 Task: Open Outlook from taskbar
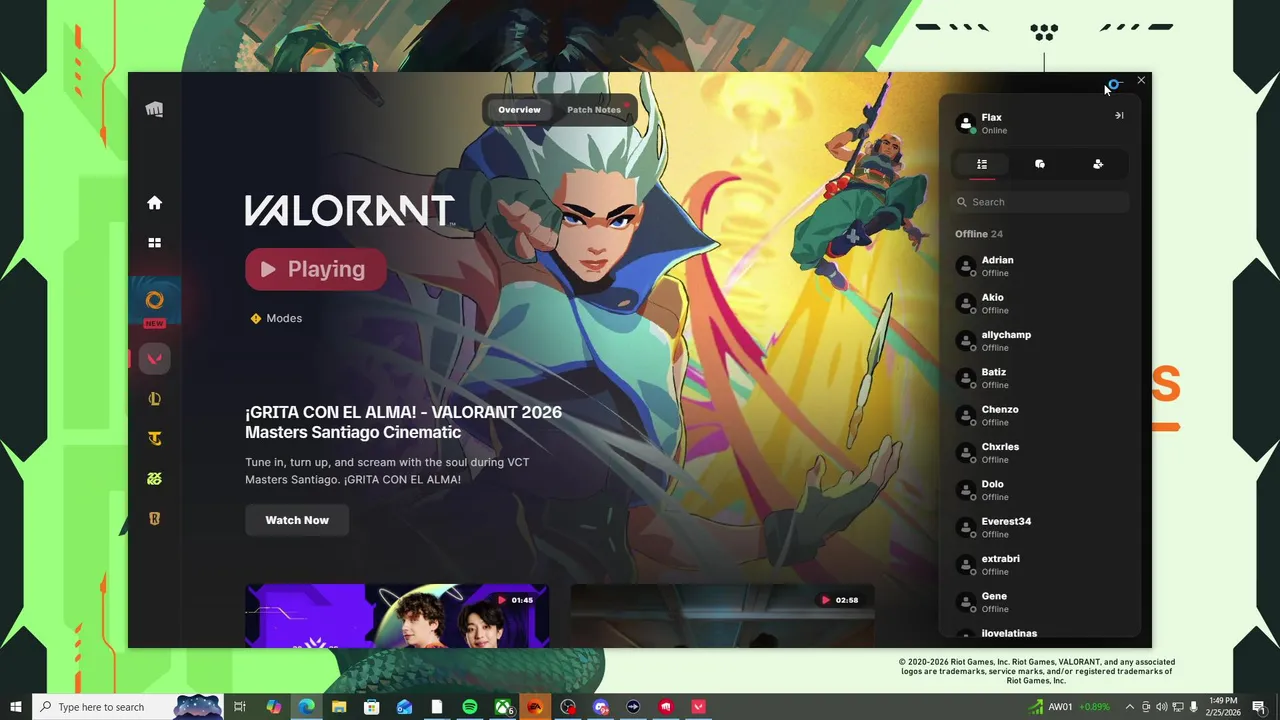[x=404, y=707]
